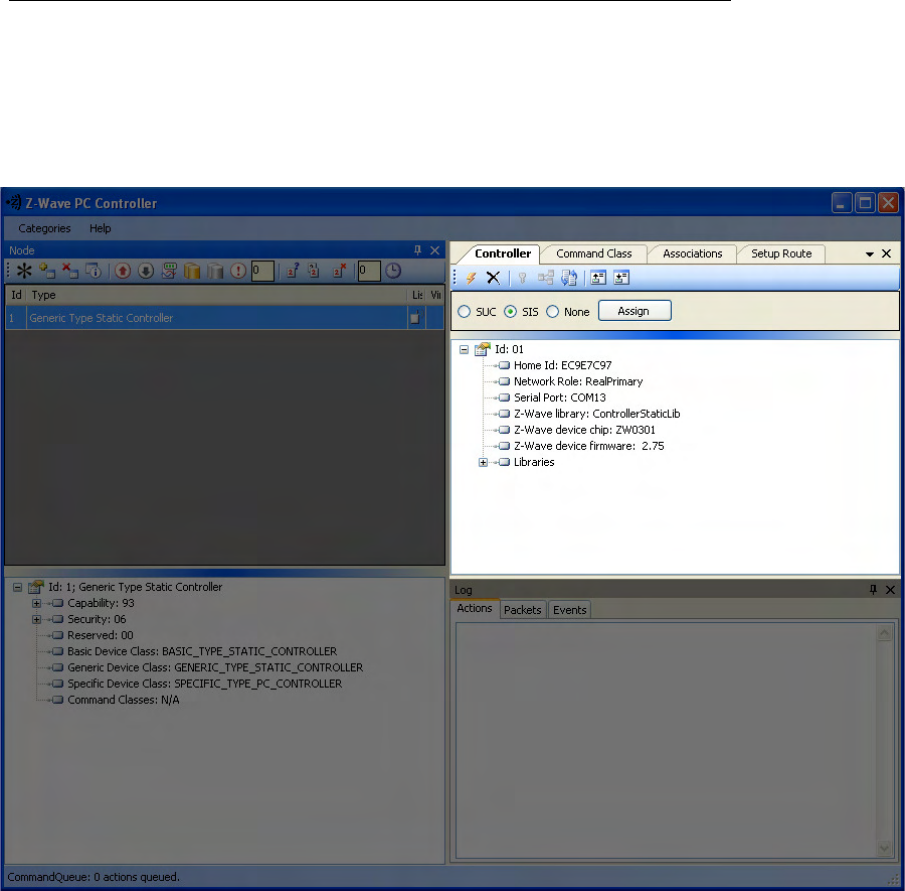This screenshot has height=891, width=905.
Task: Click the node info icon
Action: 94,271
